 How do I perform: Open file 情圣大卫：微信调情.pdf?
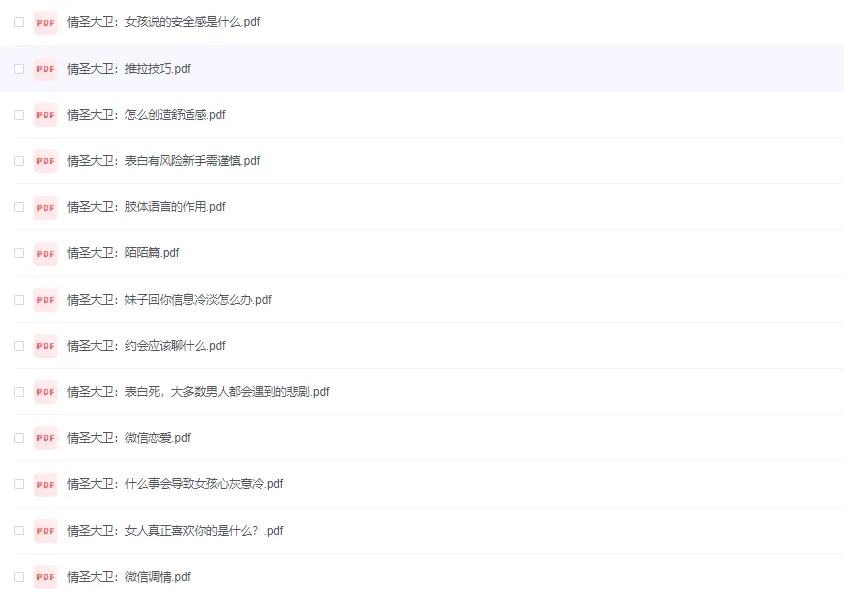click(x=129, y=577)
